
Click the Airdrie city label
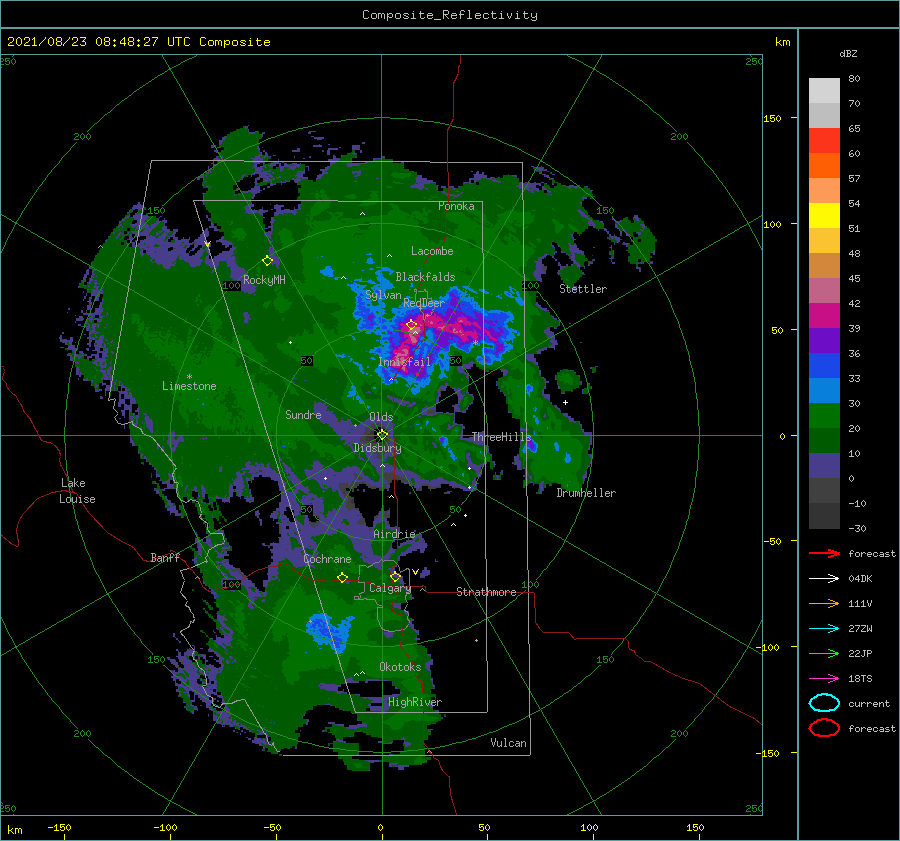pyautogui.click(x=394, y=534)
